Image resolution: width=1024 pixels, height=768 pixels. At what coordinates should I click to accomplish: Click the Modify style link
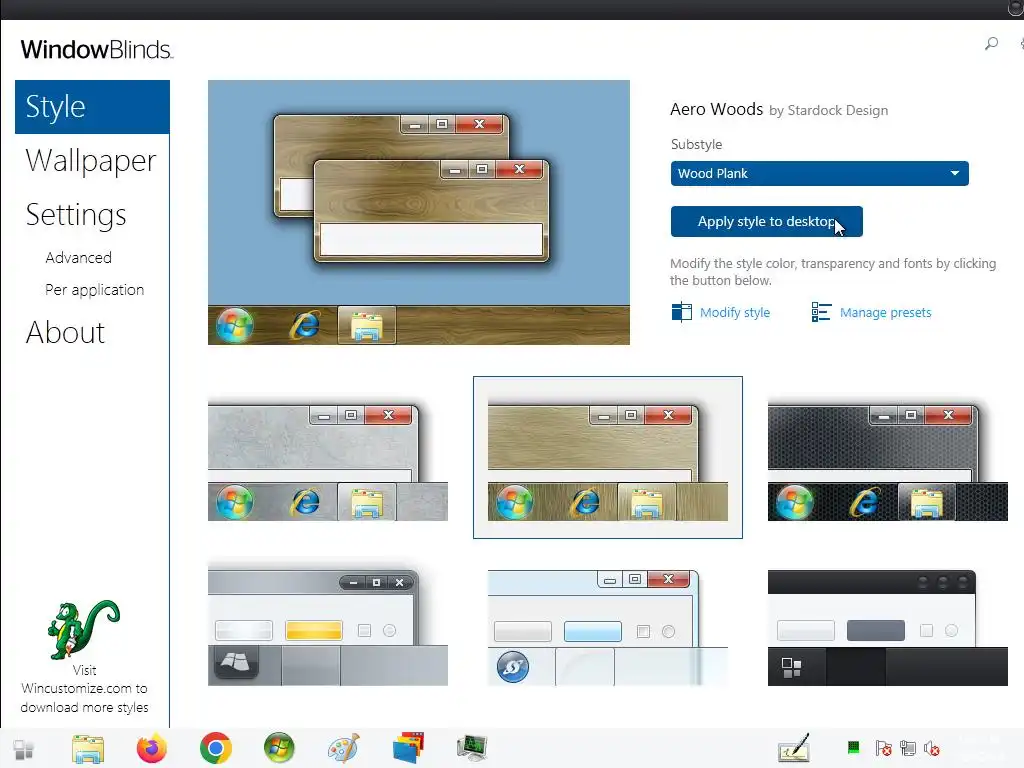735,313
